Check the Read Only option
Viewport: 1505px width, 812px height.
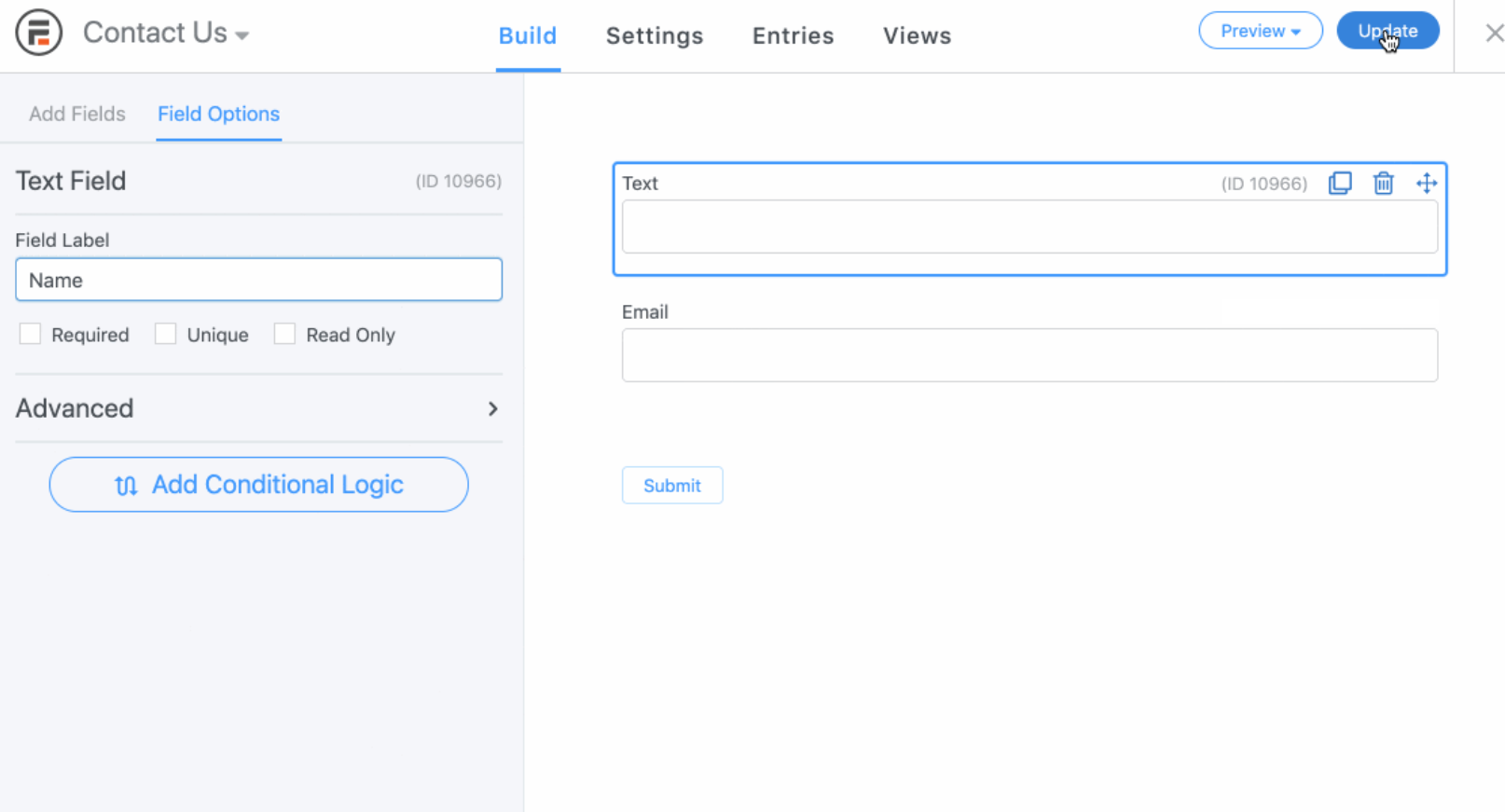(x=284, y=334)
